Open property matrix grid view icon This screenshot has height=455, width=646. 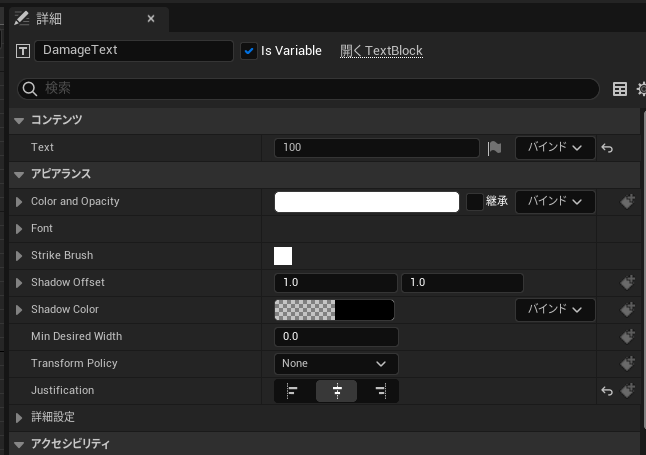click(620, 89)
